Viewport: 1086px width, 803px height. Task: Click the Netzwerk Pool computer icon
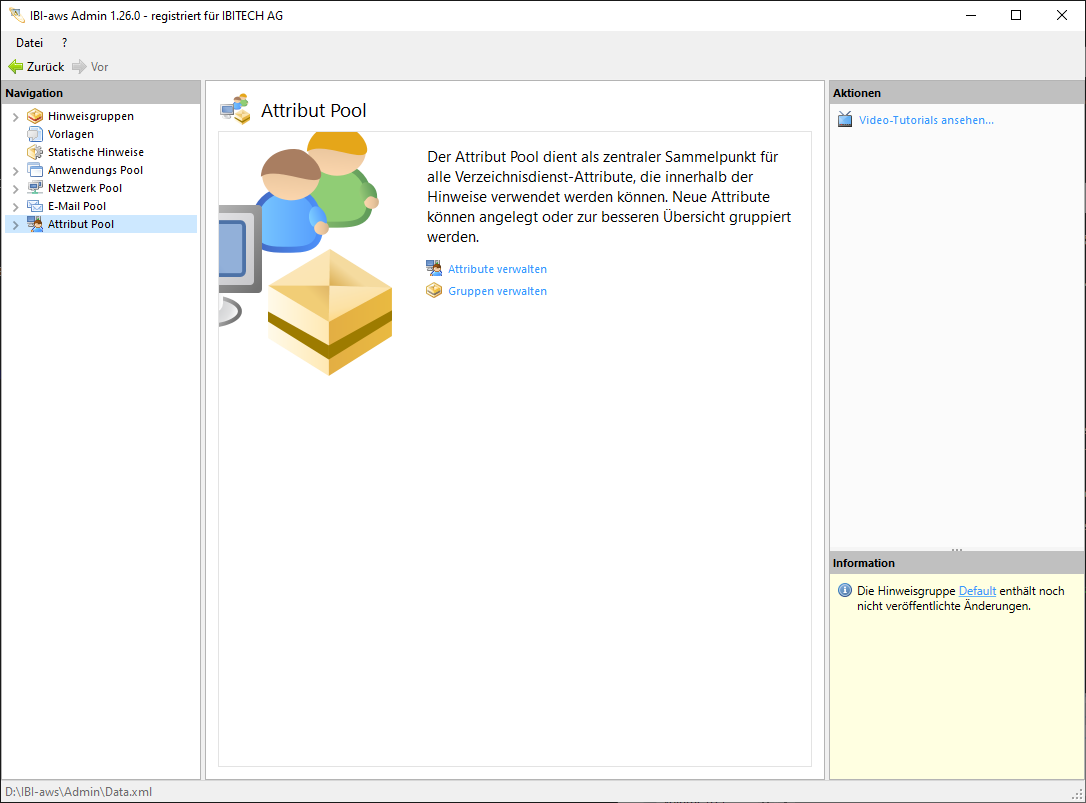(x=35, y=188)
